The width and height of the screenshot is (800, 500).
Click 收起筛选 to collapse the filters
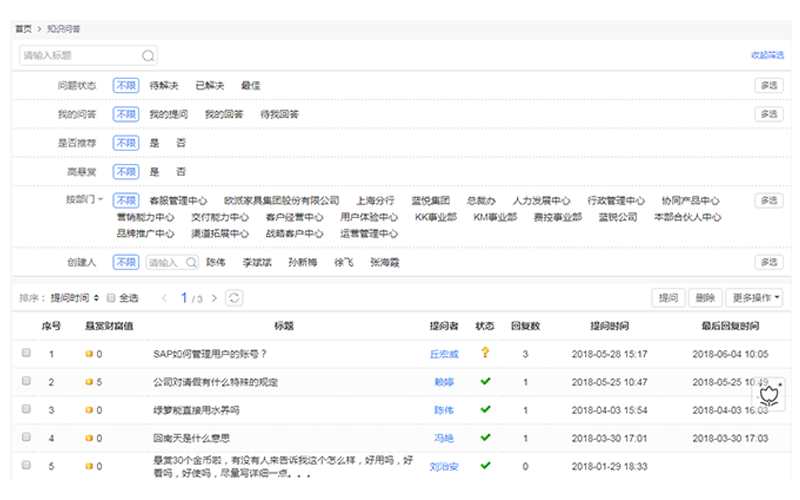(766, 56)
